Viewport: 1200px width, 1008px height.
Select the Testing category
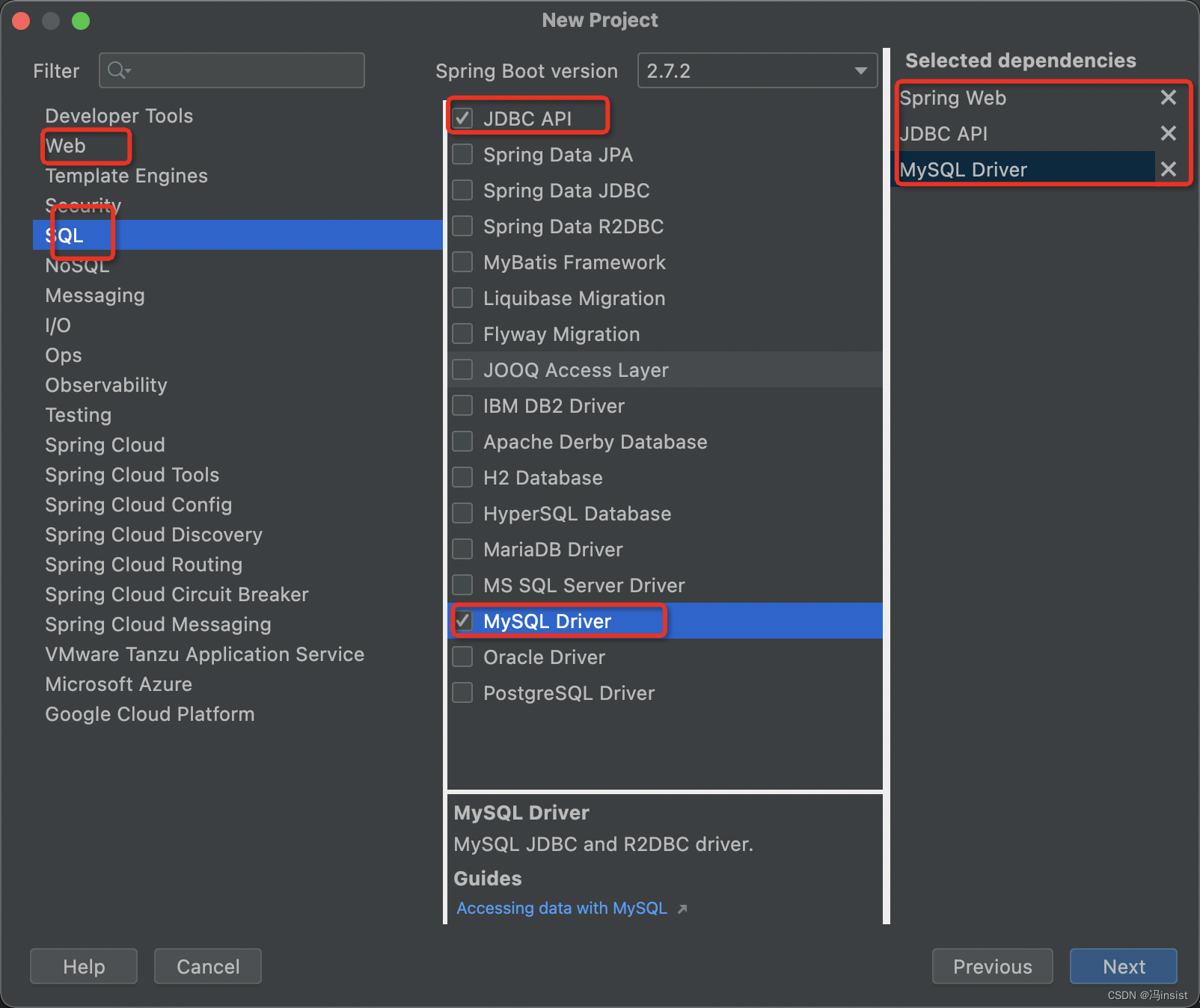point(79,415)
